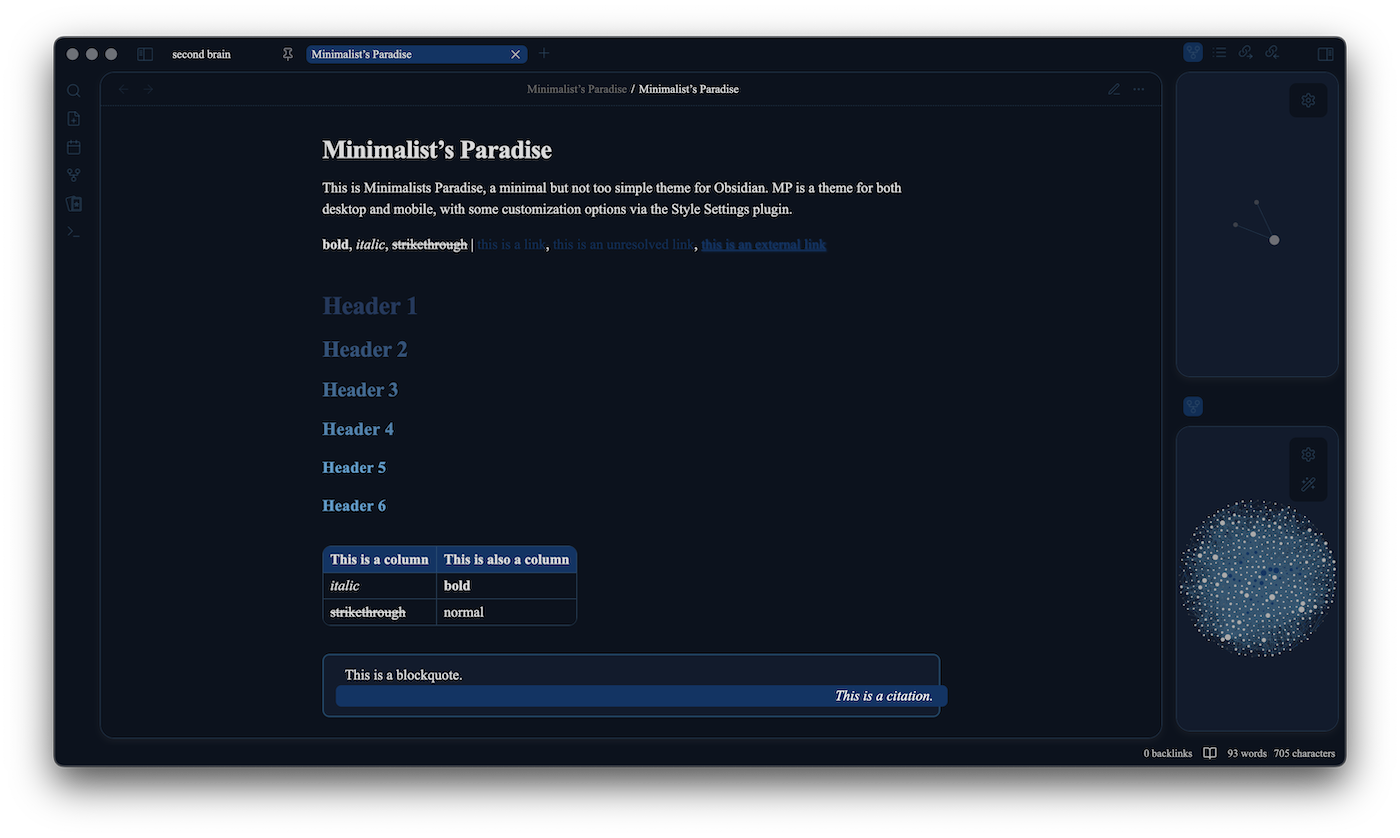Click the 'bold' table cell

(x=506, y=586)
